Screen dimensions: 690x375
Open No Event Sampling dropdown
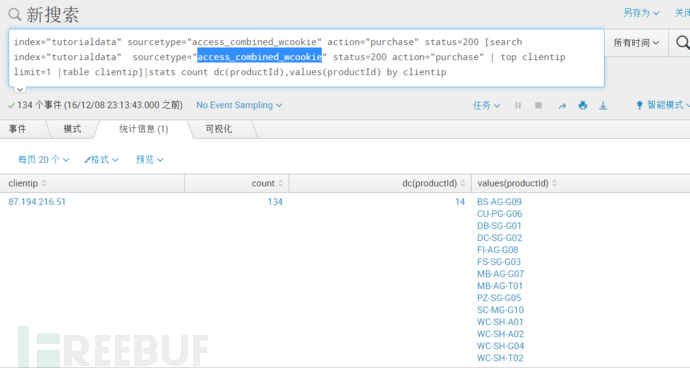239,105
